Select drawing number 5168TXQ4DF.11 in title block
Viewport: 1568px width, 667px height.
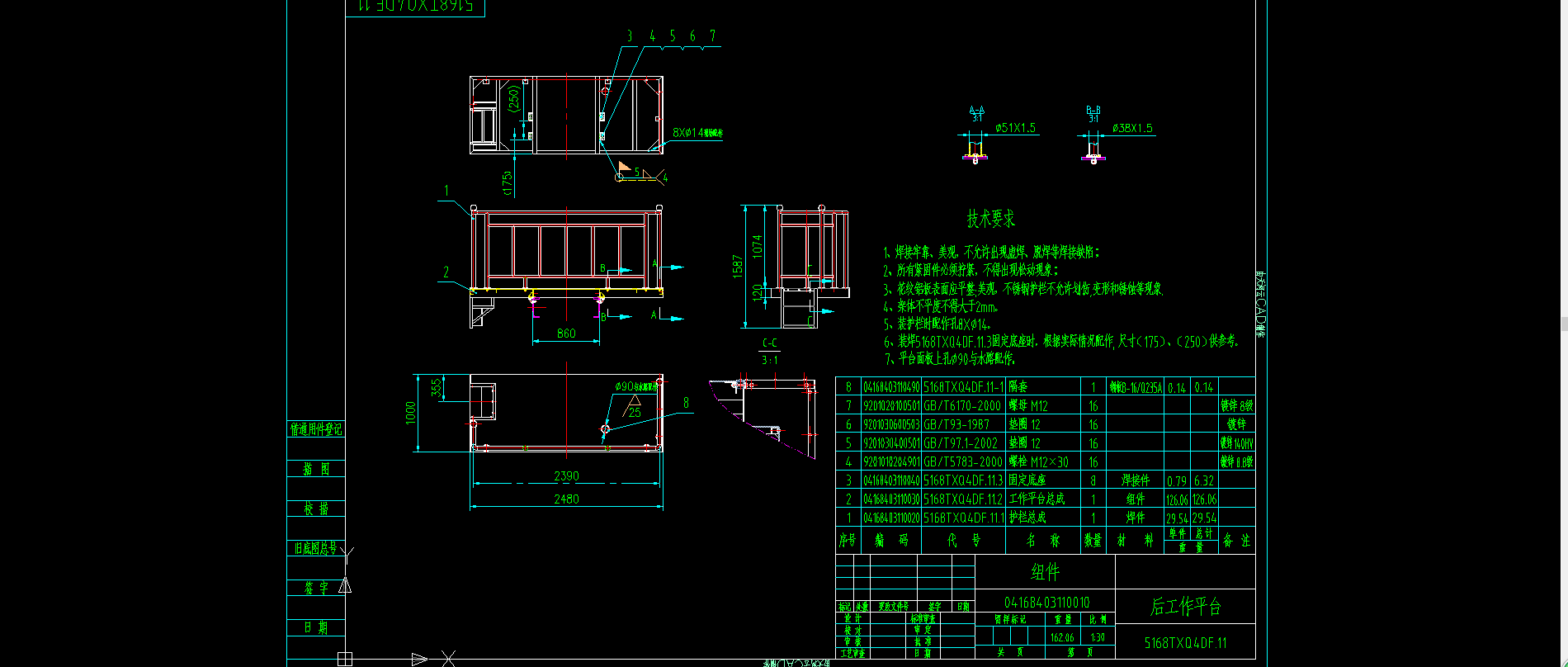click(1186, 643)
